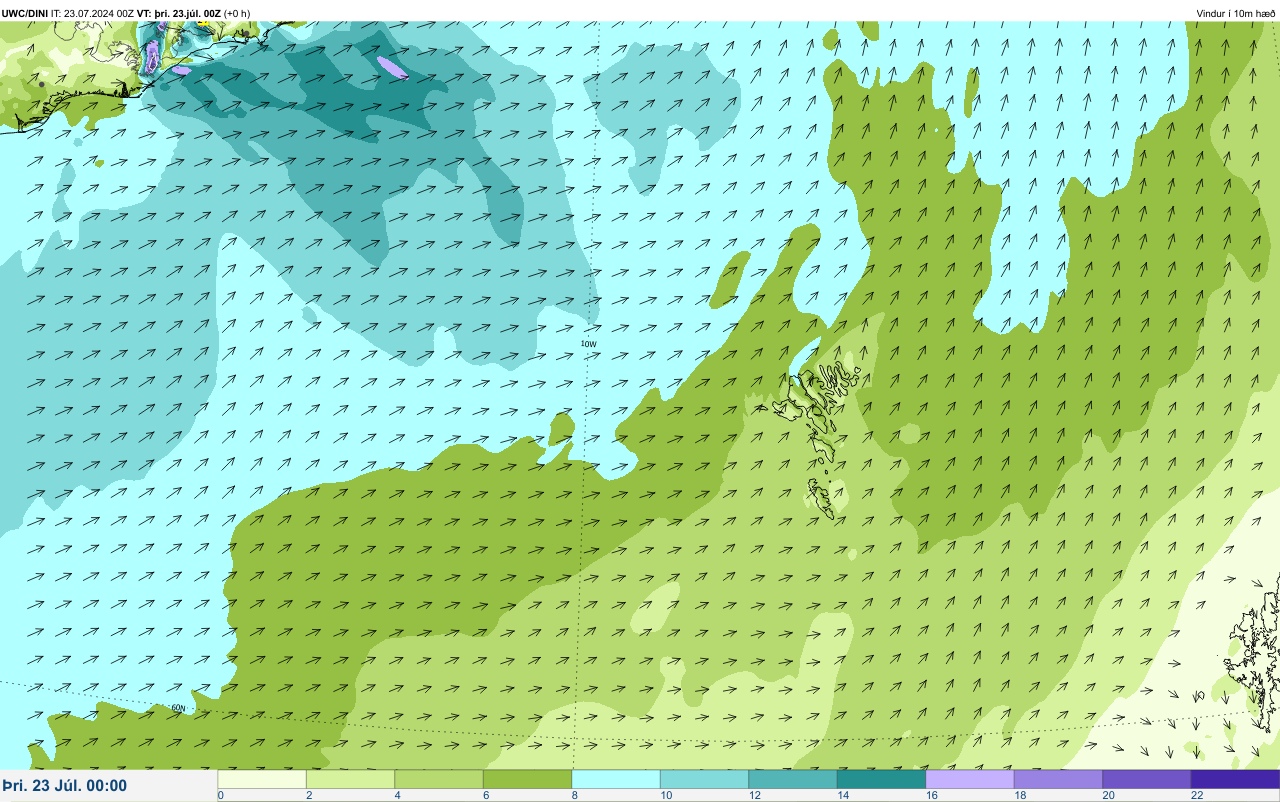The image size is (1280, 802).
Task: Click the pale teal 10–12 legend swatch
Action: [x=704, y=779]
